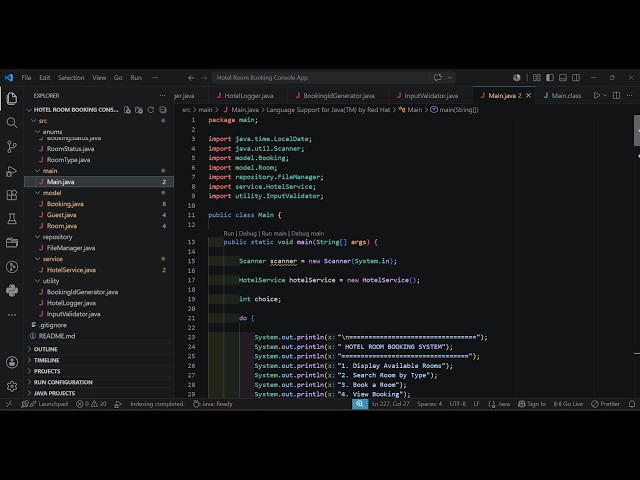640x480 pixels.
Task: Open the Extensions view
Action: click(x=12, y=195)
